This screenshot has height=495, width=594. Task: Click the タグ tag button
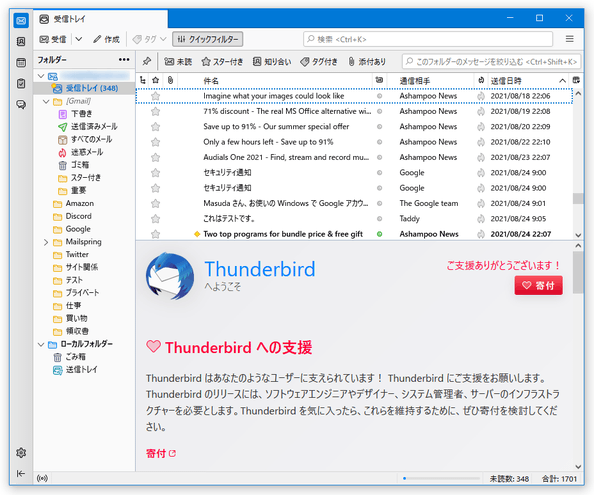144,39
